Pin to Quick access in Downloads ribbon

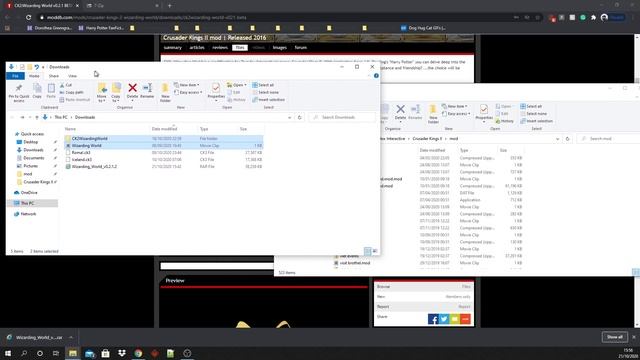tap(19, 93)
